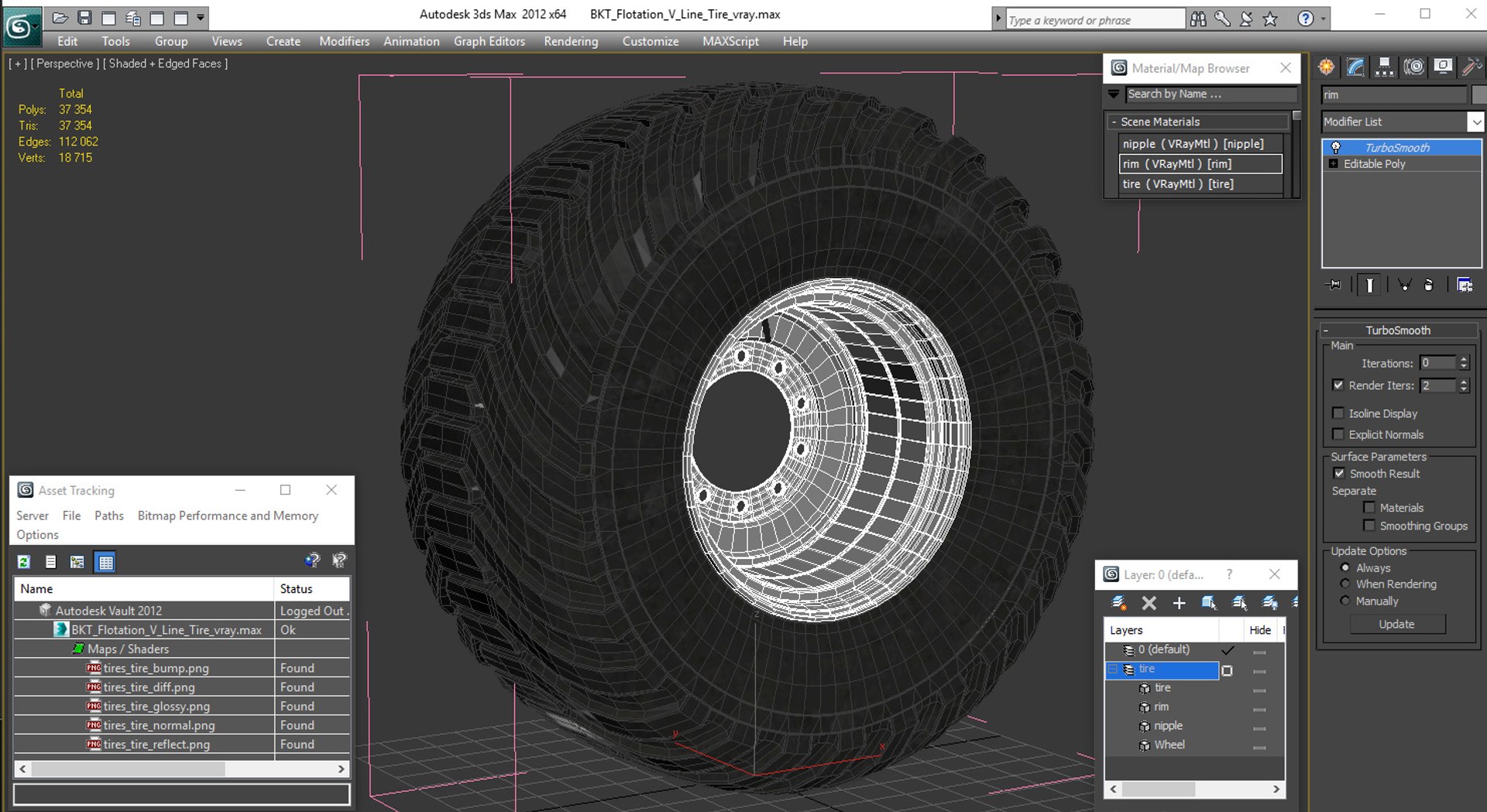
Task: Enable Explicit Normals checkbox
Action: [x=1338, y=434]
